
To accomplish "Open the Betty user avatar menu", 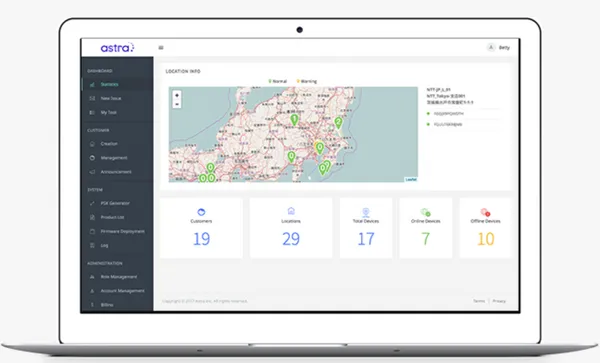I will (x=491, y=47).
